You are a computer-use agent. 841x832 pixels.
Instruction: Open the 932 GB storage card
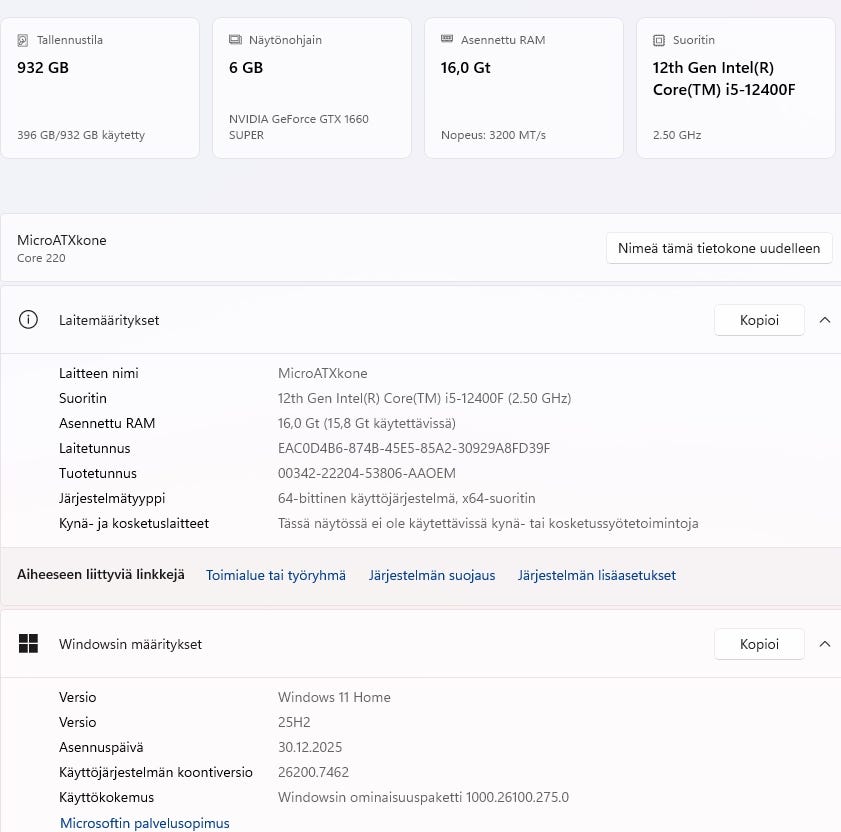coord(100,88)
